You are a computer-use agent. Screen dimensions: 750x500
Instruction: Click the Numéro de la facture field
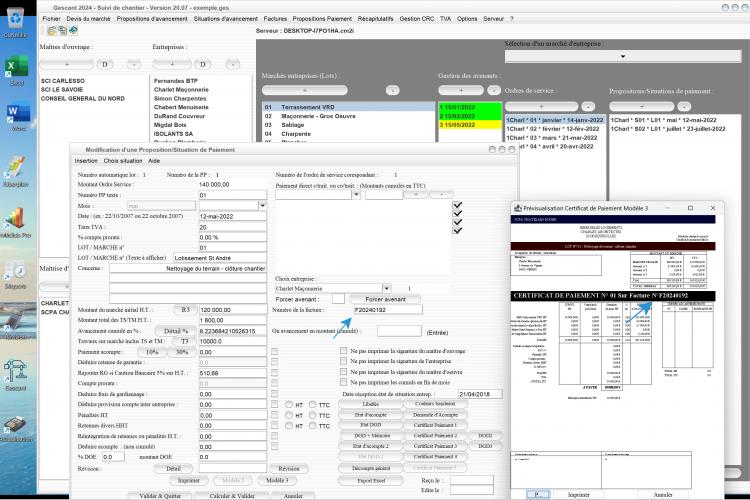(388, 310)
